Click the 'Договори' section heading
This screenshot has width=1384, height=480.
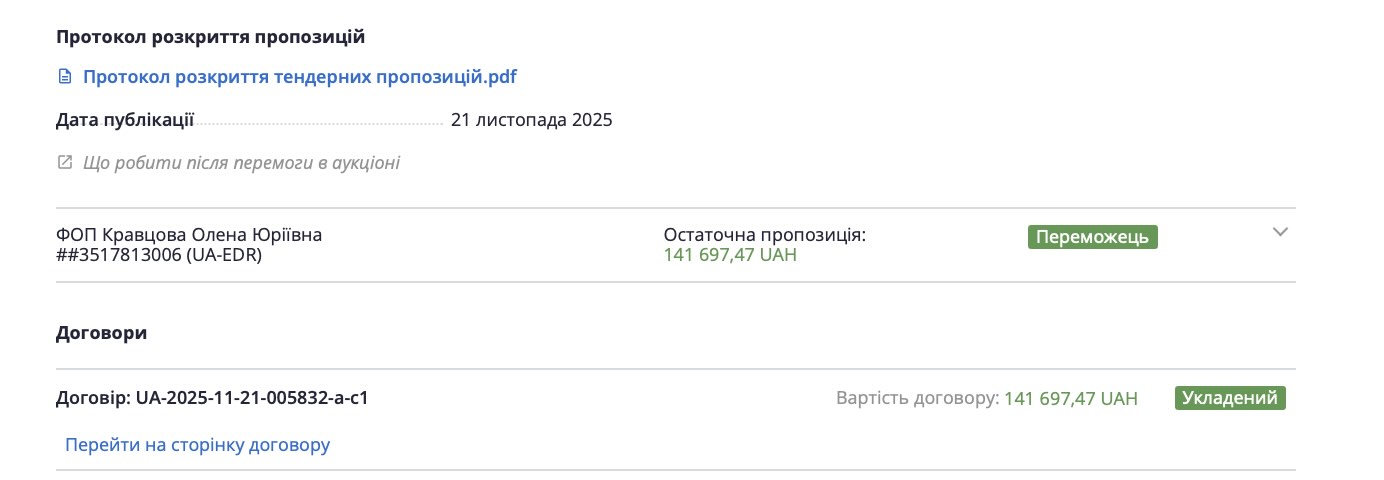coord(101,333)
